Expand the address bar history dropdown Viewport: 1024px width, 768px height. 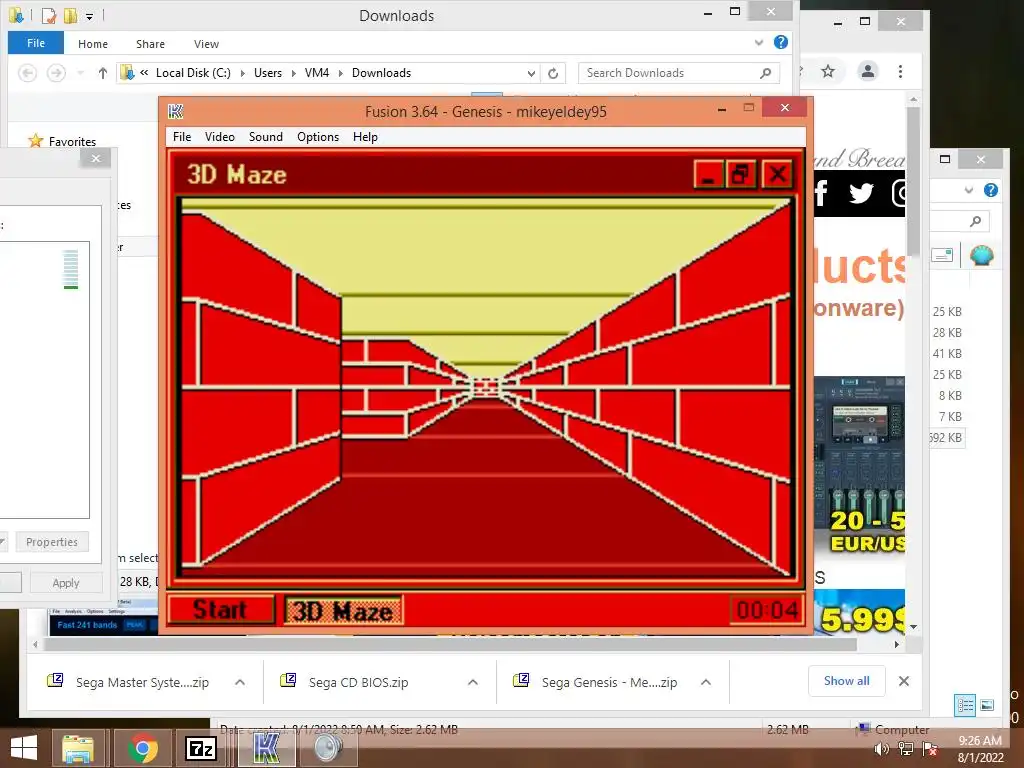click(532, 73)
